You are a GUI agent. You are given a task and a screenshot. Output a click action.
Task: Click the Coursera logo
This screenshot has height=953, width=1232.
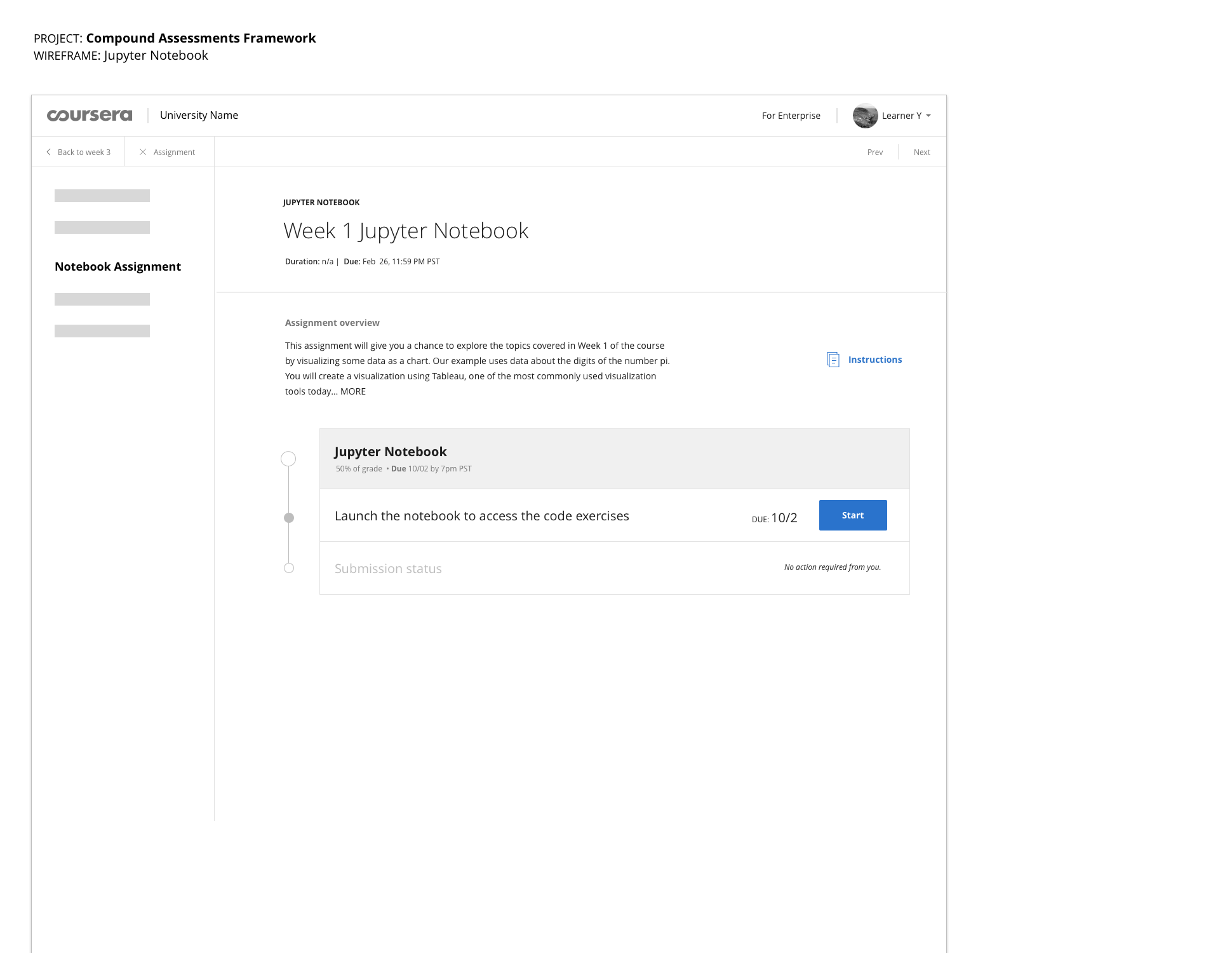tap(90, 115)
